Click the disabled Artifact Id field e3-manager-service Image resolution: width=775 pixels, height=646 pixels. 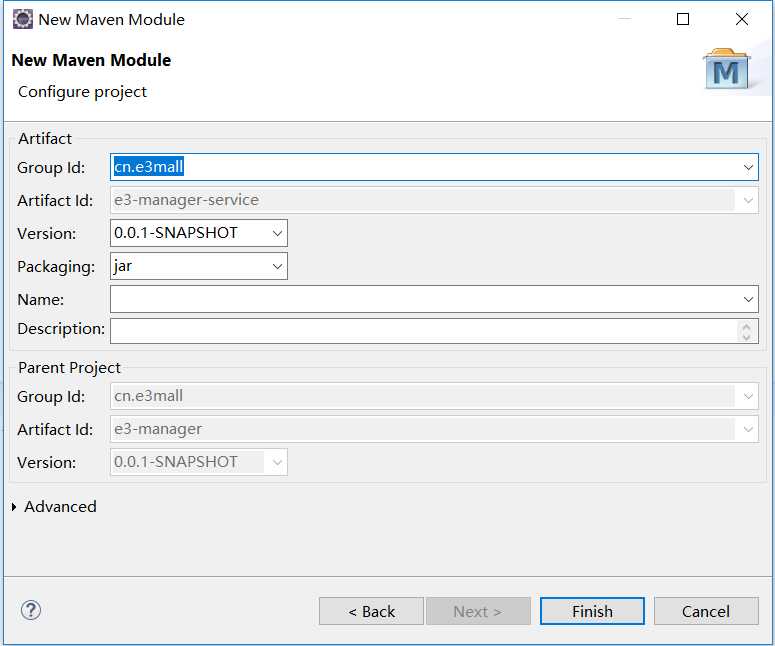point(423,200)
